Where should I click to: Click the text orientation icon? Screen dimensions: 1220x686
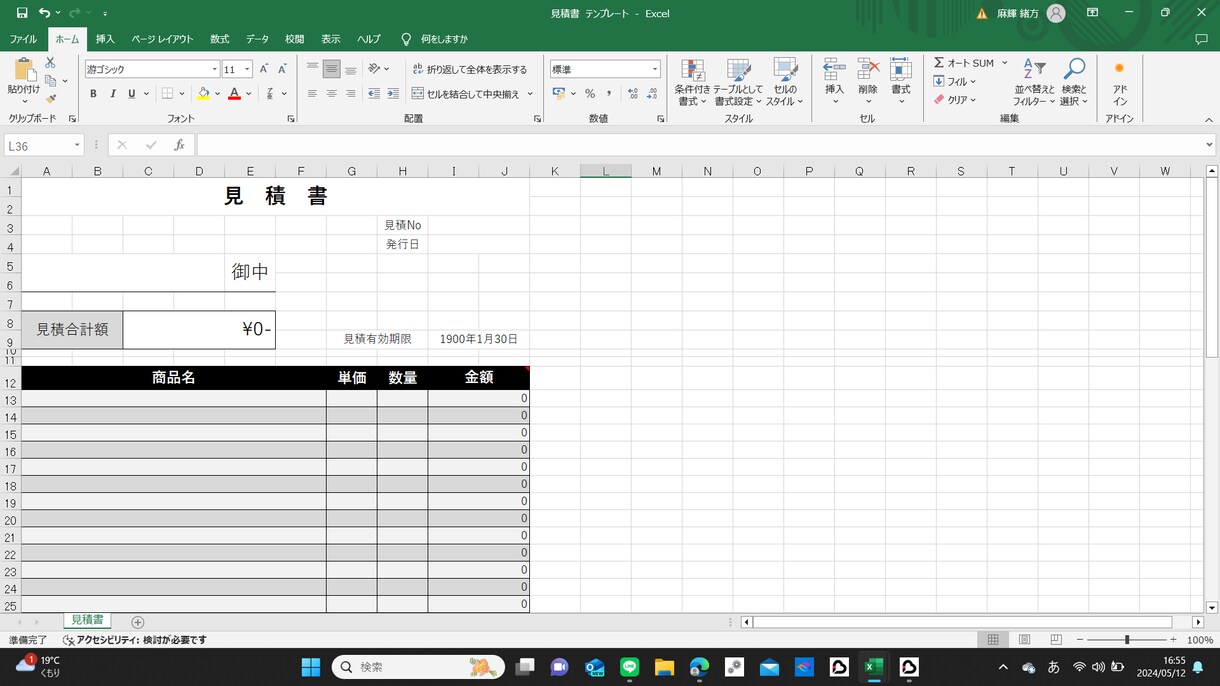click(375, 69)
